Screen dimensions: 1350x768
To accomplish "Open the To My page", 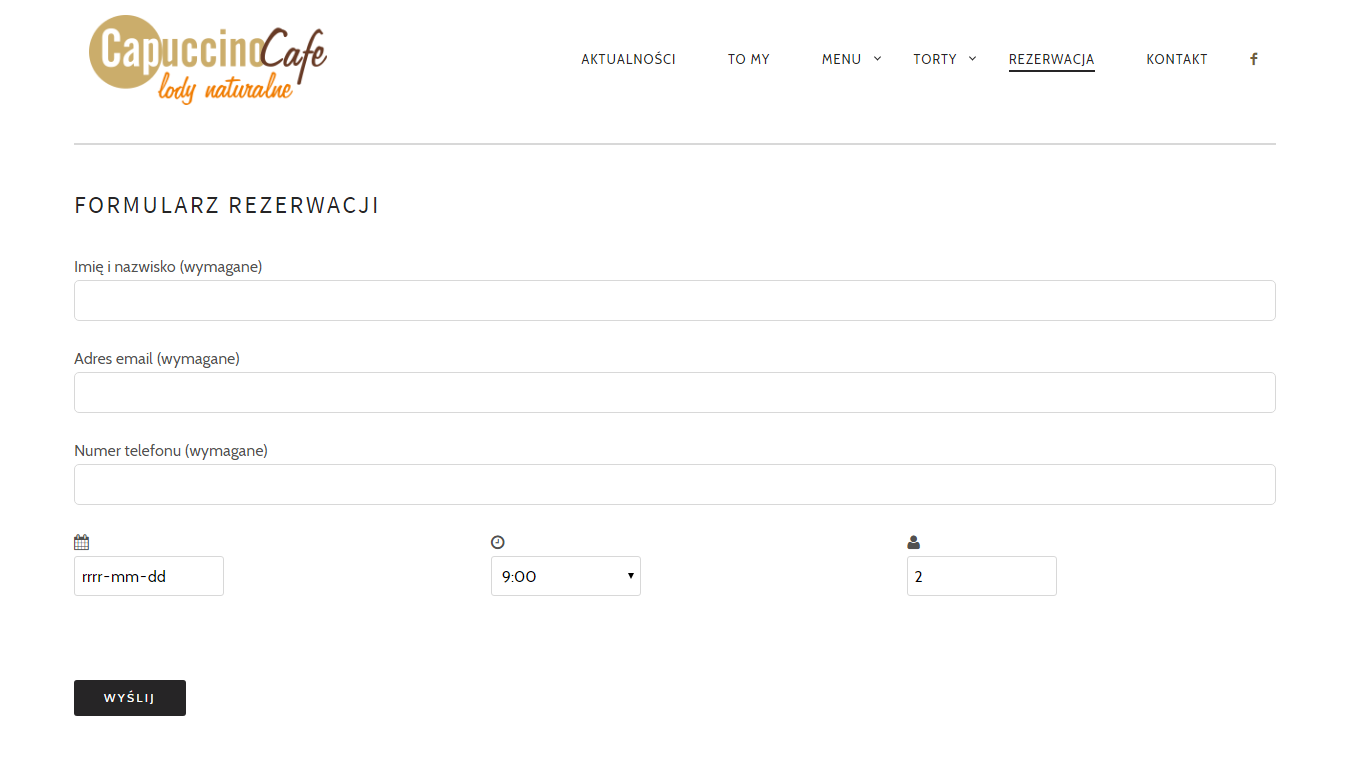I will pos(748,59).
